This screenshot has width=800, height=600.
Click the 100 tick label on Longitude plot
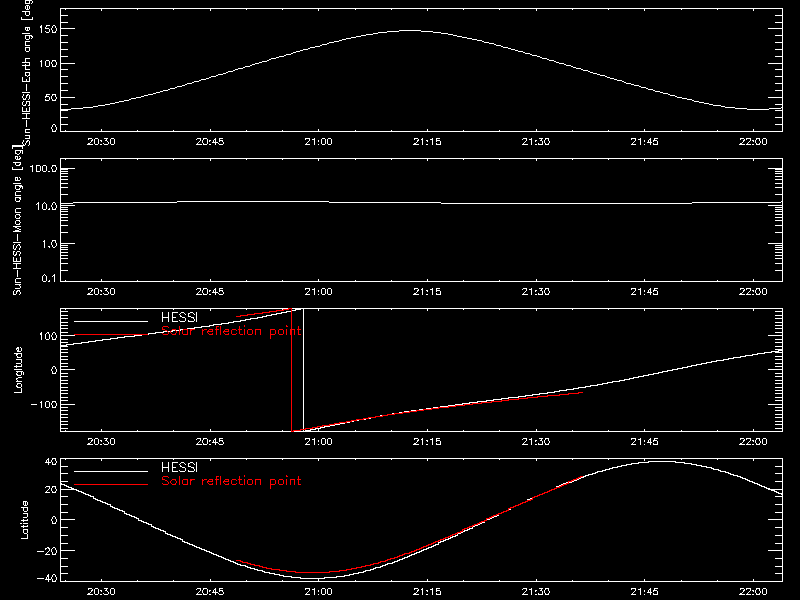47,336
